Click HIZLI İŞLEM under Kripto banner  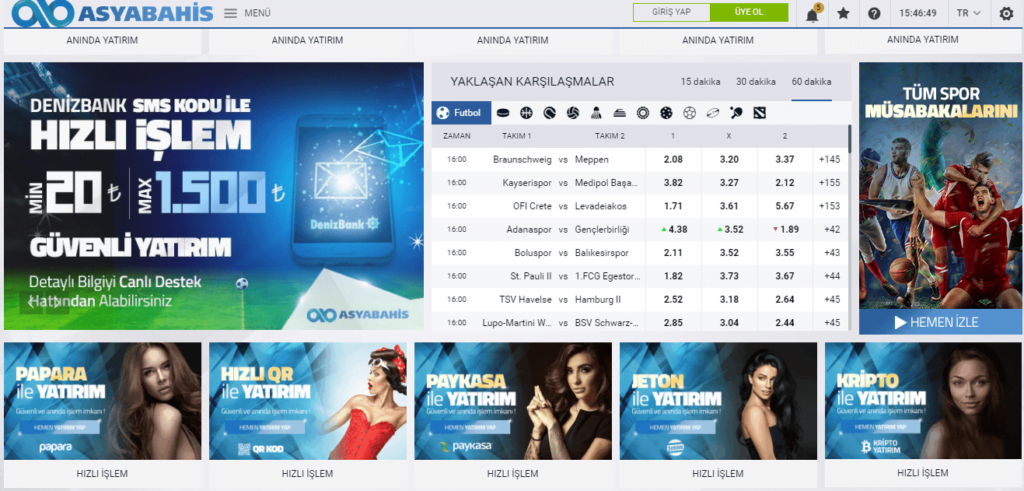pos(923,473)
